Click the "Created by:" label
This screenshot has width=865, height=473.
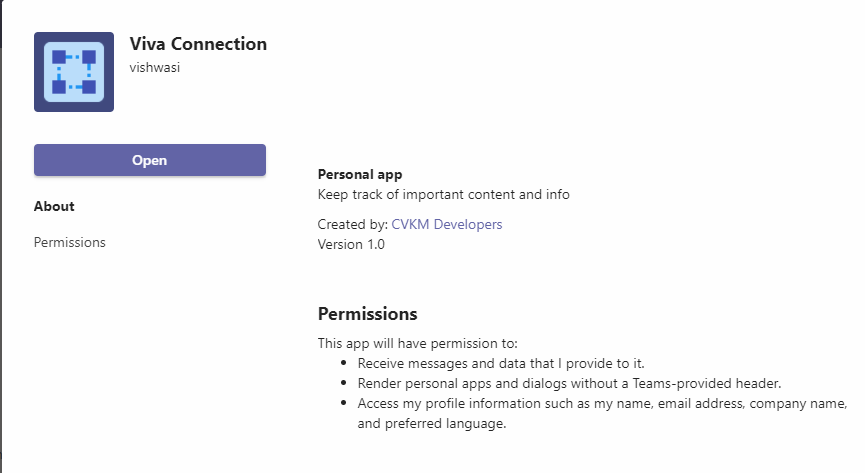click(x=352, y=224)
